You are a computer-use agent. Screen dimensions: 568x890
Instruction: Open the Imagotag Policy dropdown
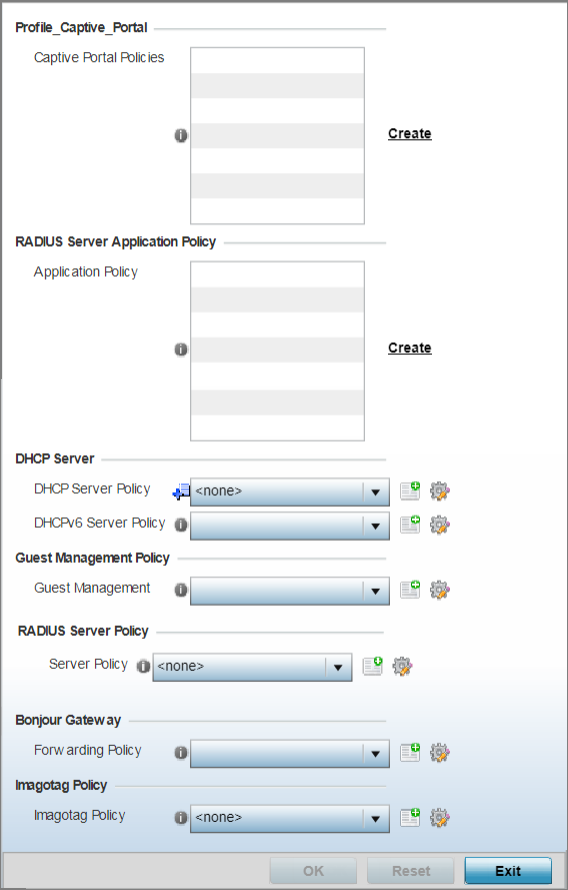coord(289,818)
